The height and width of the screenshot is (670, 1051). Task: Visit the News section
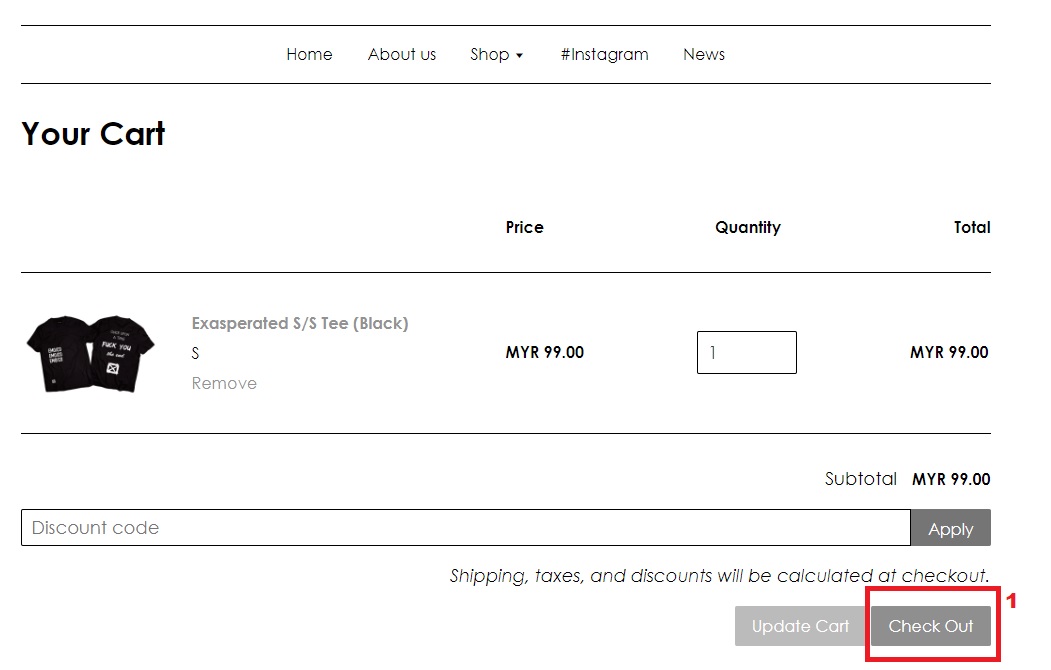(704, 54)
